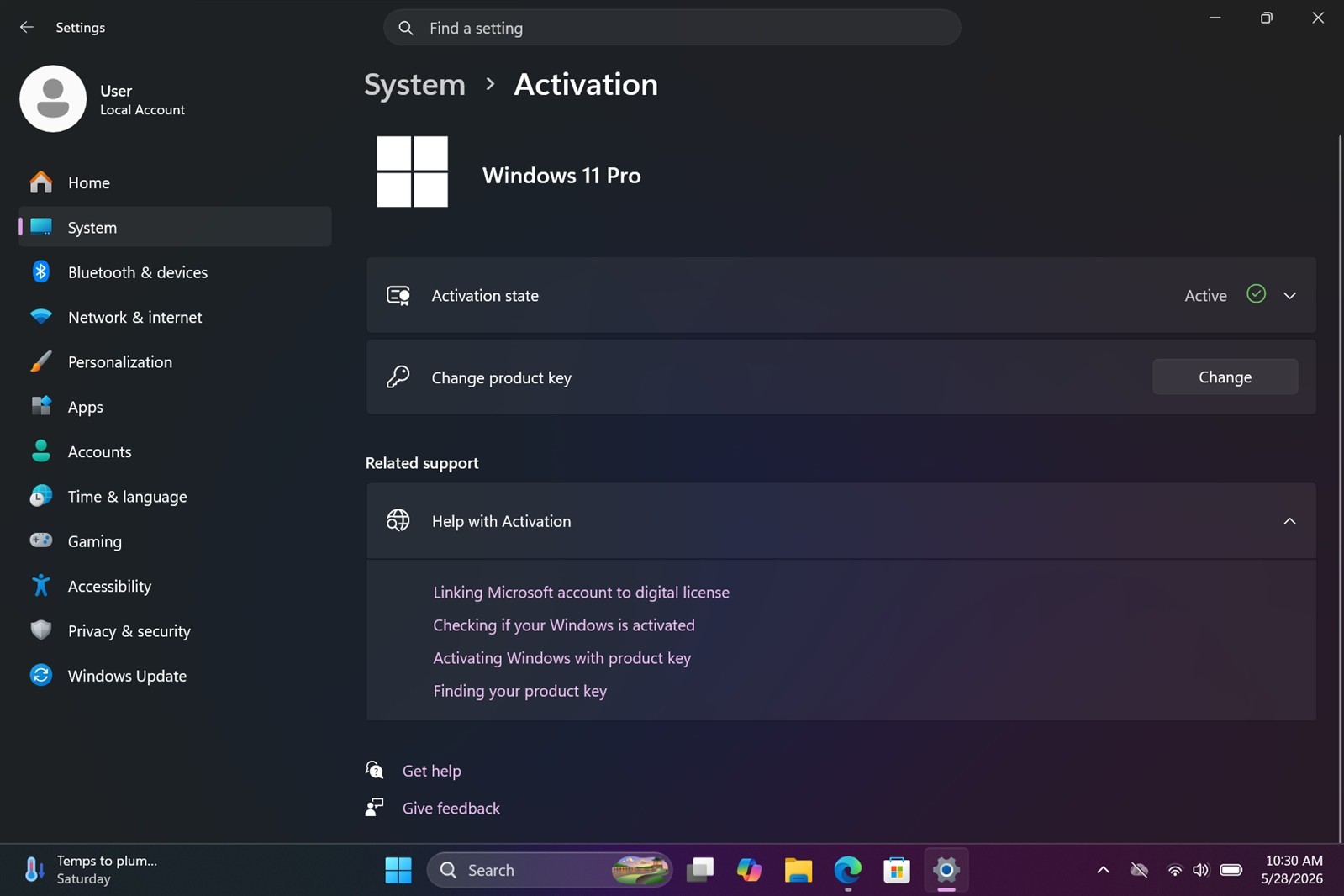The width and height of the screenshot is (1344, 896).
Task: Click the Time & language clock icon
Action: click(40, 496)
